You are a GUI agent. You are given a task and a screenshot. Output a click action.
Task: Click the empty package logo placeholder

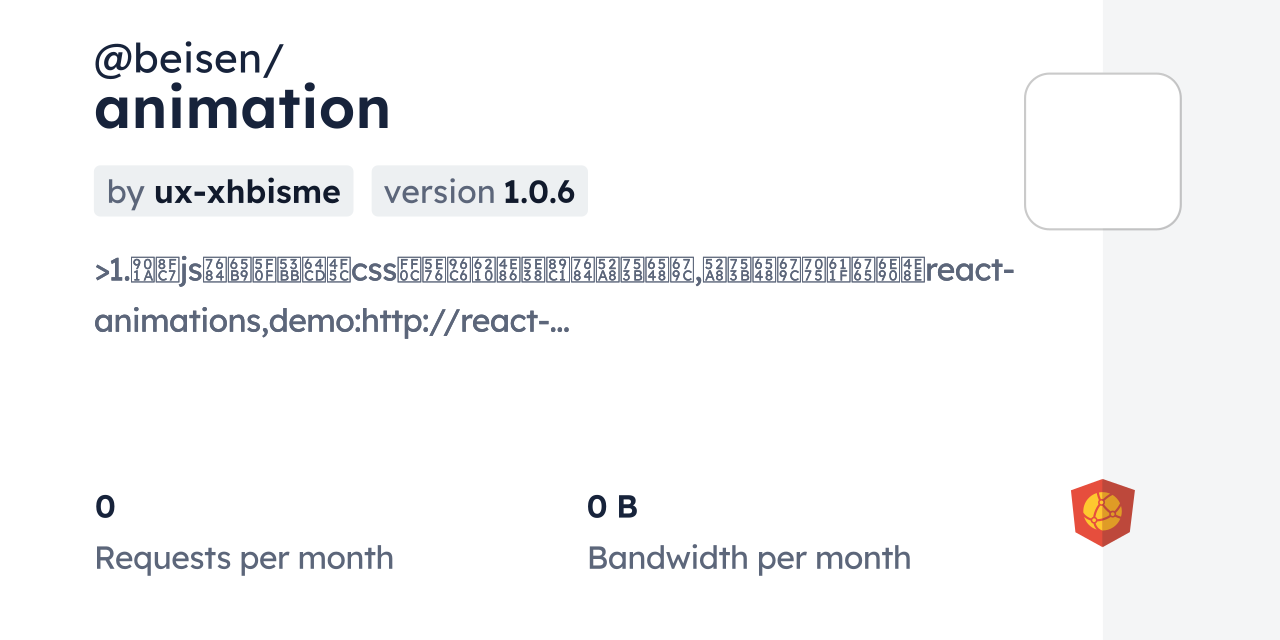(1102, 151)
